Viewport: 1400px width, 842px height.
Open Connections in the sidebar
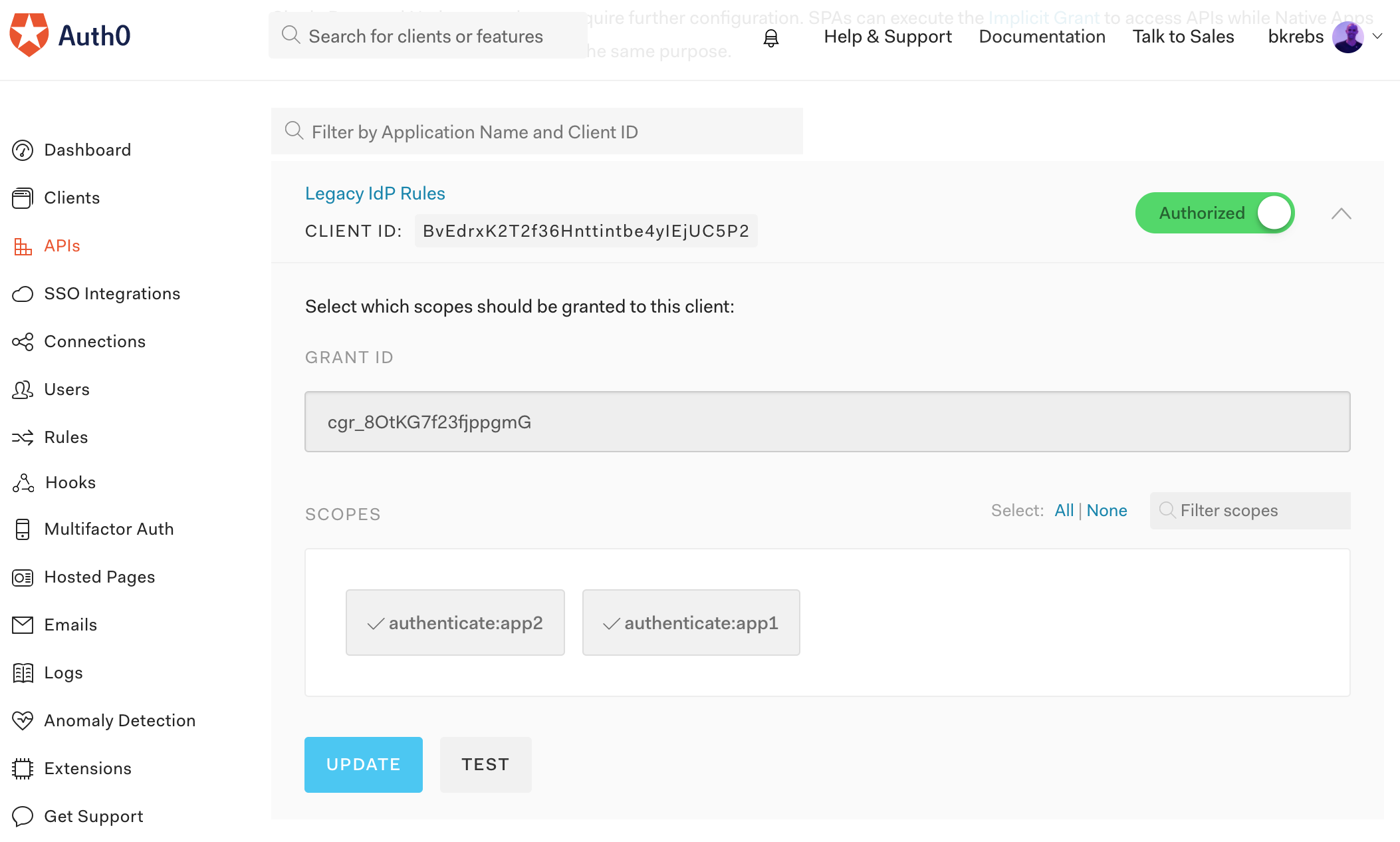94,342
